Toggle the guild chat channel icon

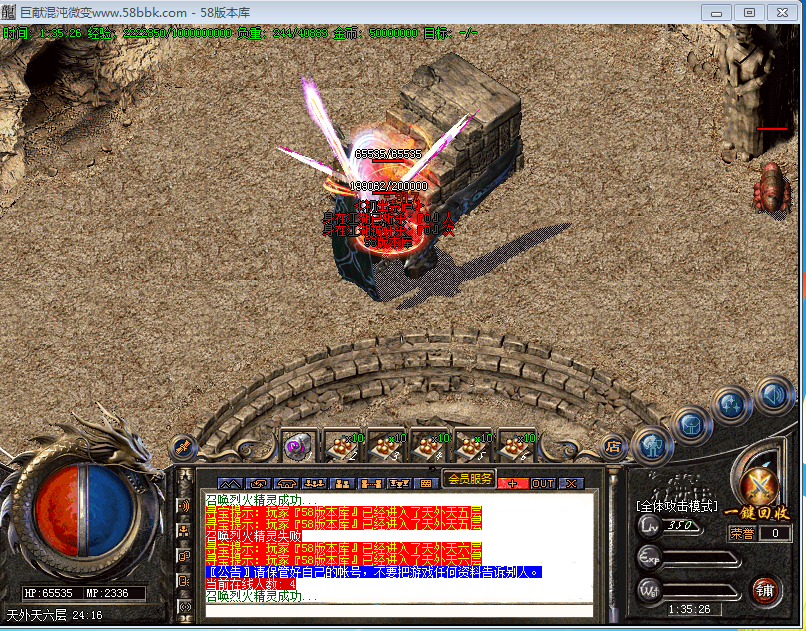coord(184,556)
